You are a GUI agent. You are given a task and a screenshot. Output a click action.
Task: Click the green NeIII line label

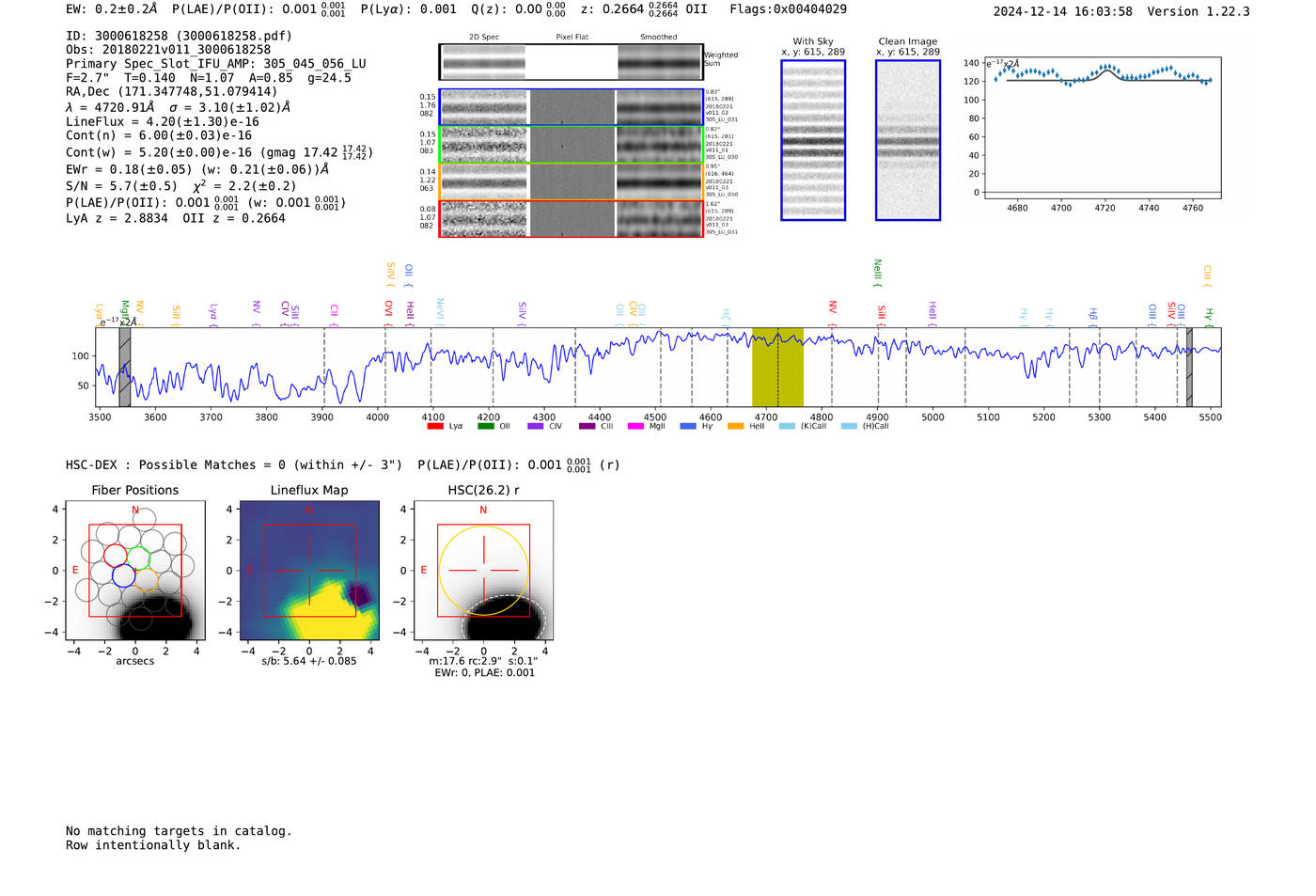[x=877, y=273]
